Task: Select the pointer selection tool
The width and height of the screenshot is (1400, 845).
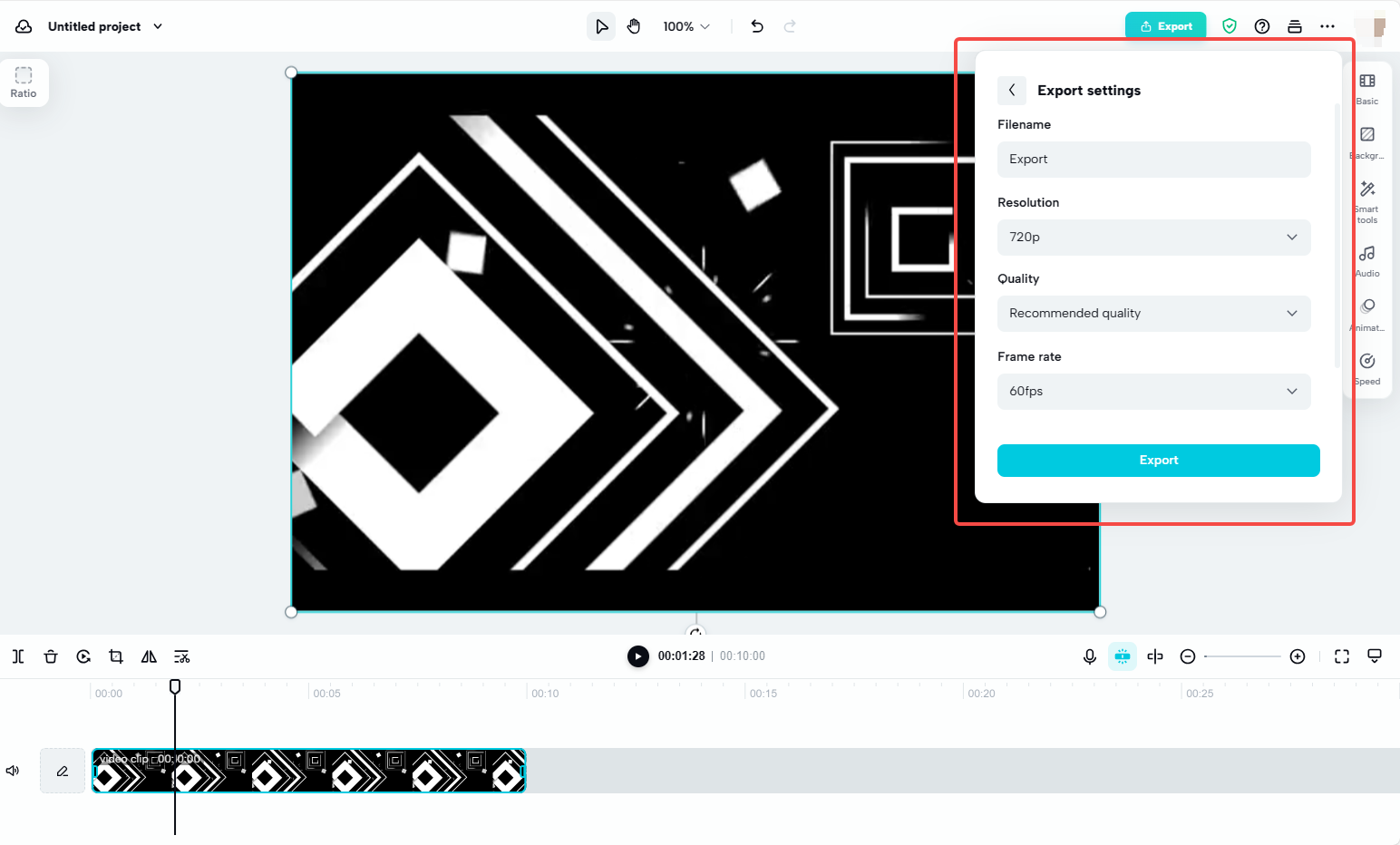Action: pos(601,26)
